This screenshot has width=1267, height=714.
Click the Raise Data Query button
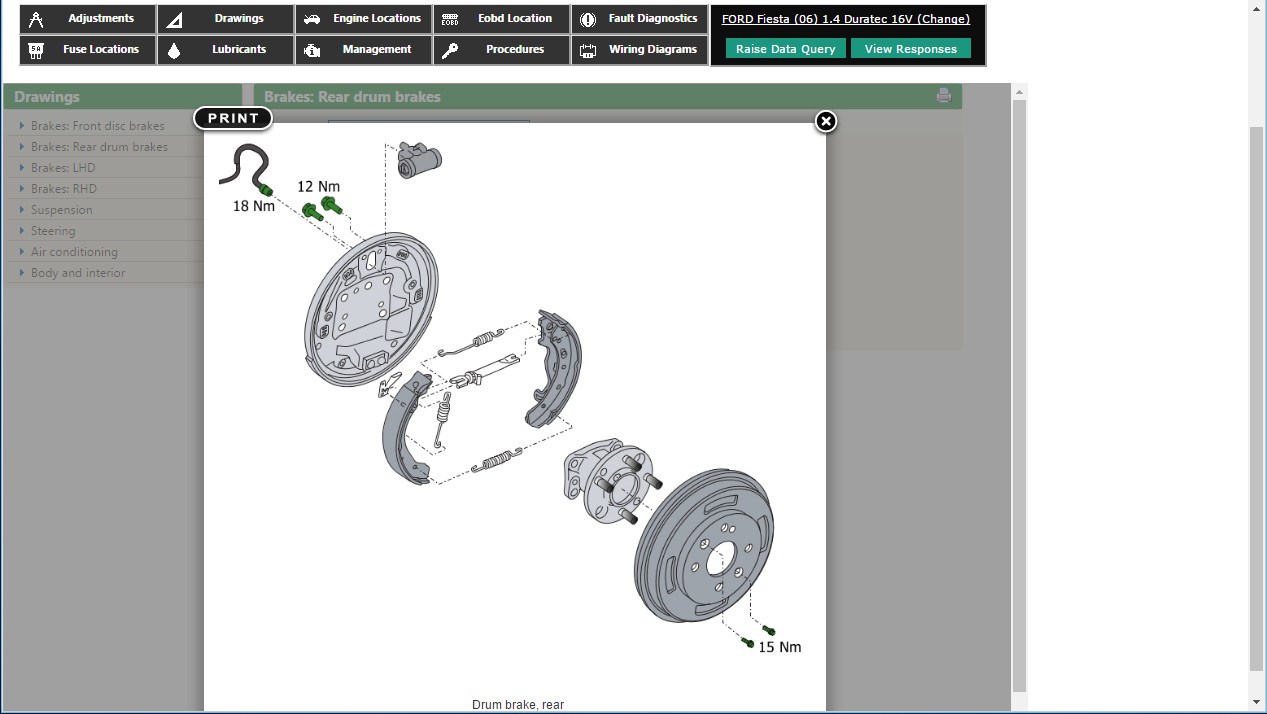[785, 49]
